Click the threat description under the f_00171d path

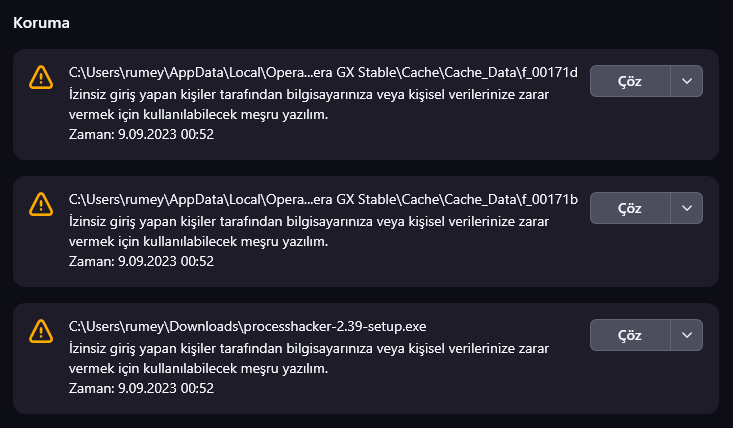(x=309, y=104)
